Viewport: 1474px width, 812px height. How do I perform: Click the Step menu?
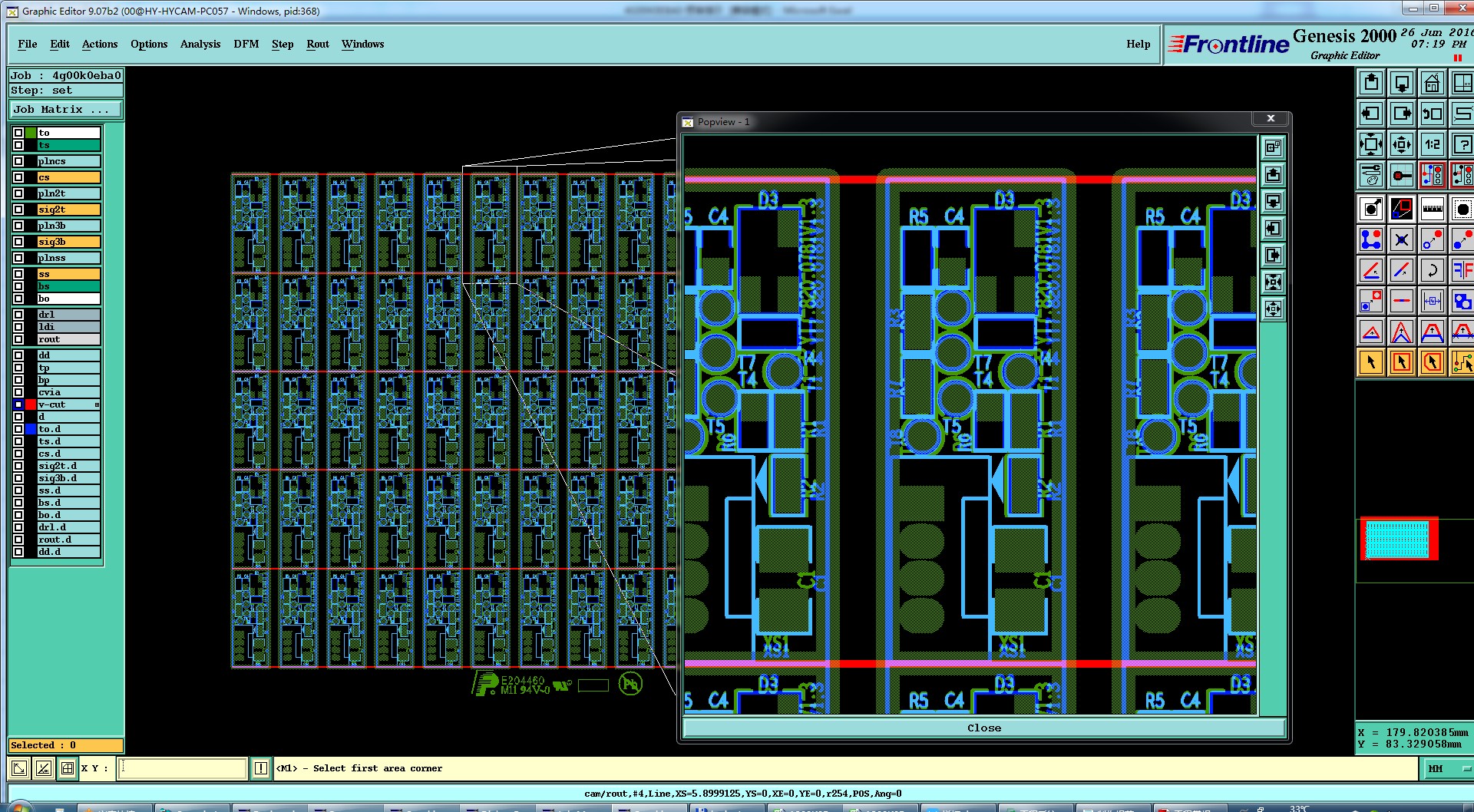click(283, 44)
